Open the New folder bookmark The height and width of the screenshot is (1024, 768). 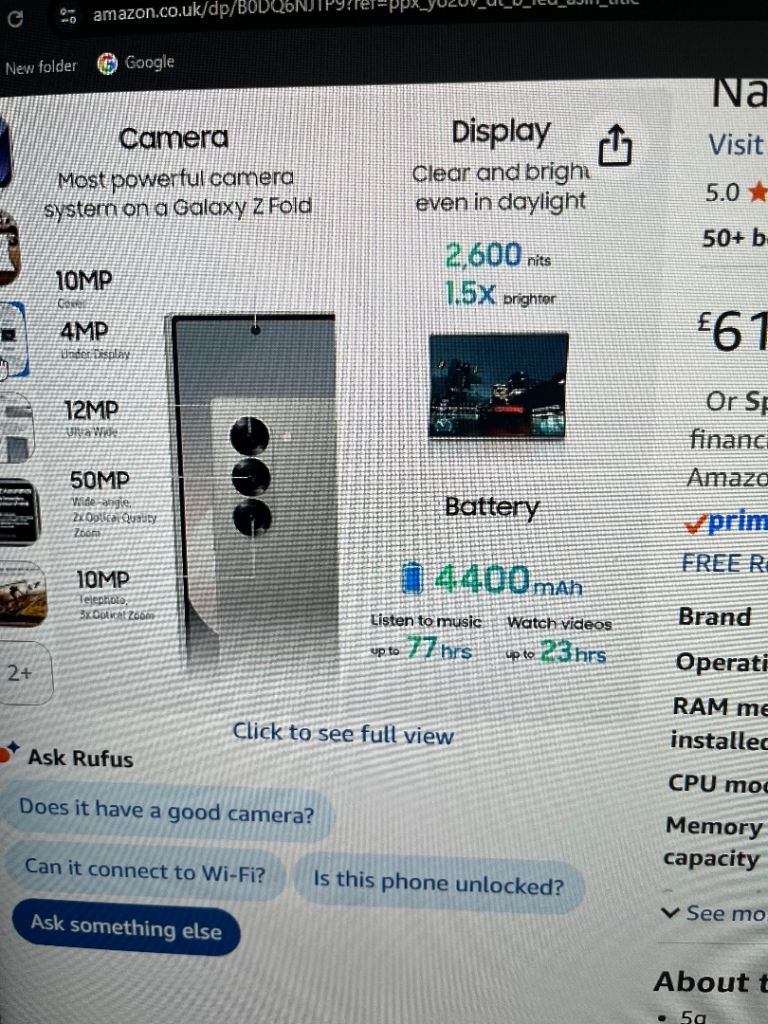tap(40, 67)
